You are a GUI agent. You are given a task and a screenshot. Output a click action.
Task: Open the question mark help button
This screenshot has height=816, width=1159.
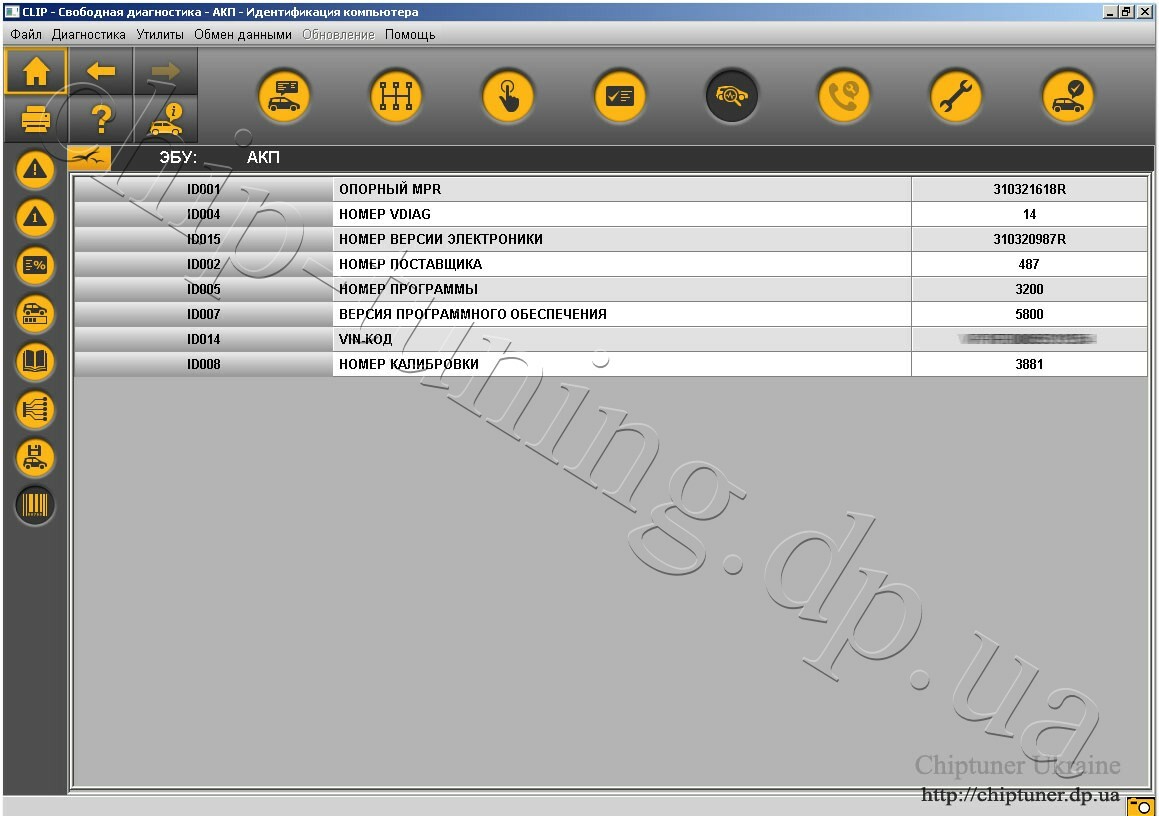pyautogui.click(x=101, y=118)
